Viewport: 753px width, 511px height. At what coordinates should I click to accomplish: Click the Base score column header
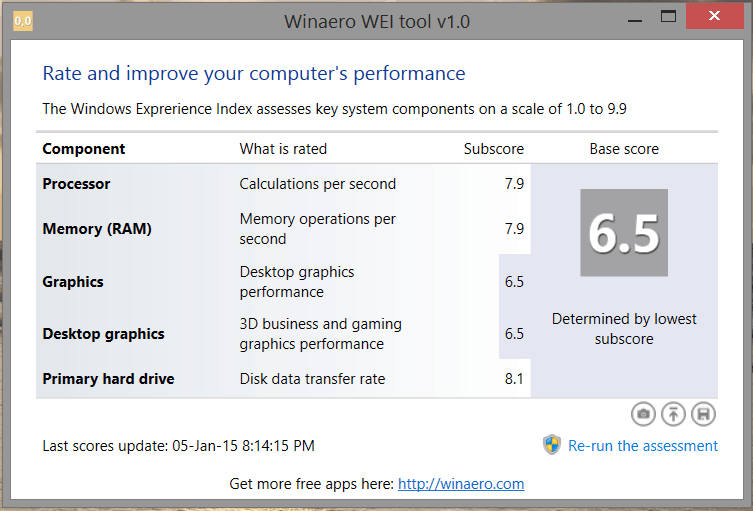(624, 149)
